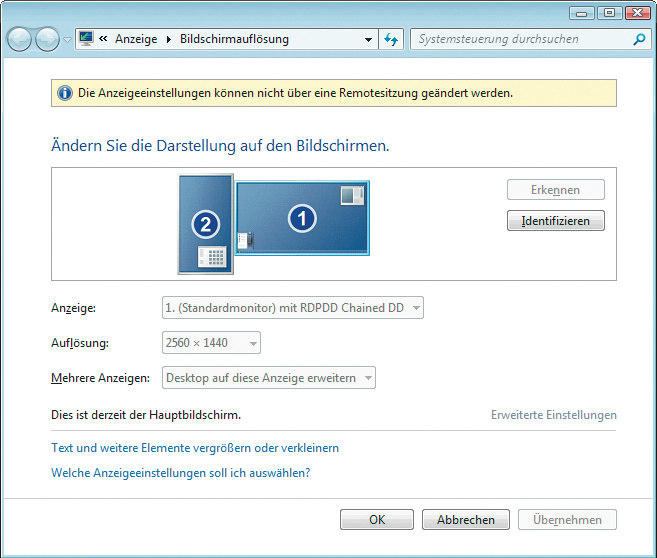Open the recent pages arrow beside Forward
657x558 pixels.
point(67,40)
